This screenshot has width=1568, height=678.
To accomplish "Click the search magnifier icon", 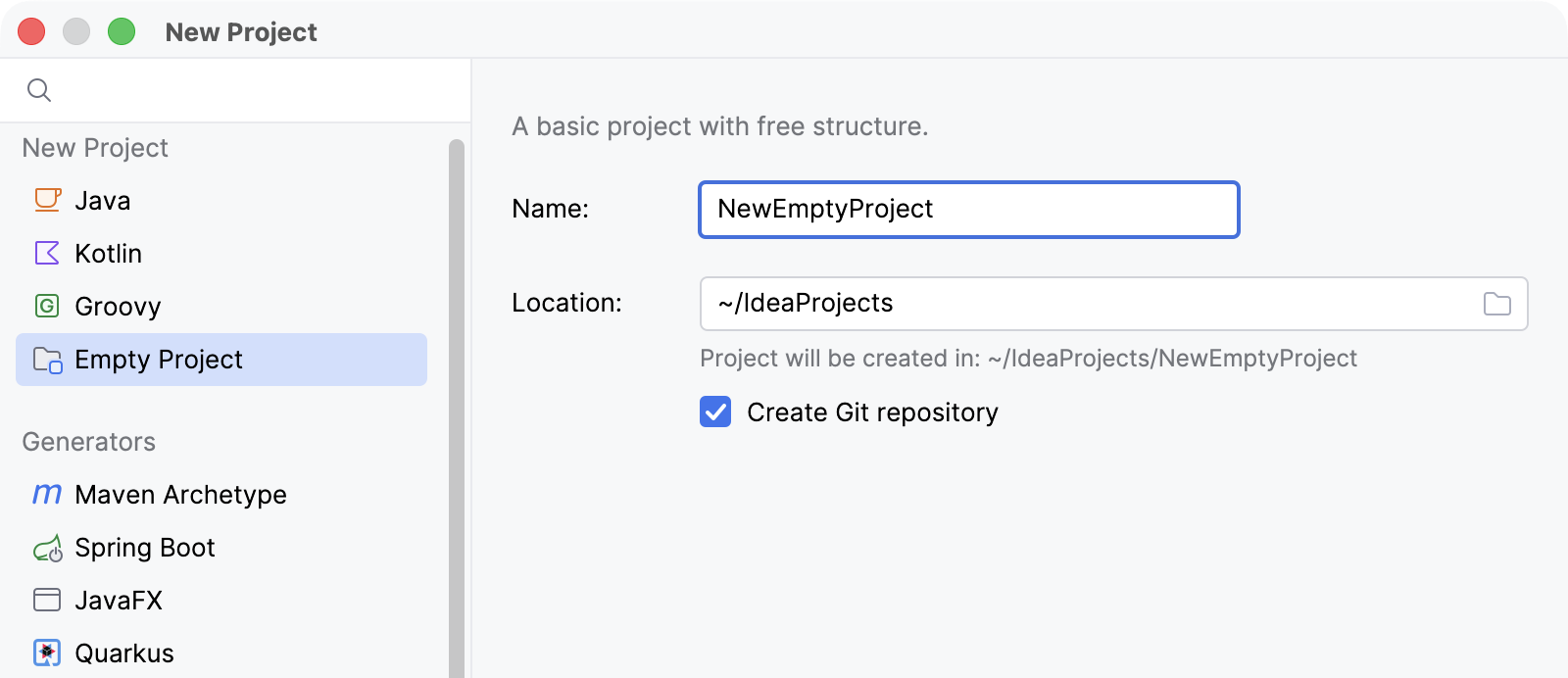I will click(39, 90).
